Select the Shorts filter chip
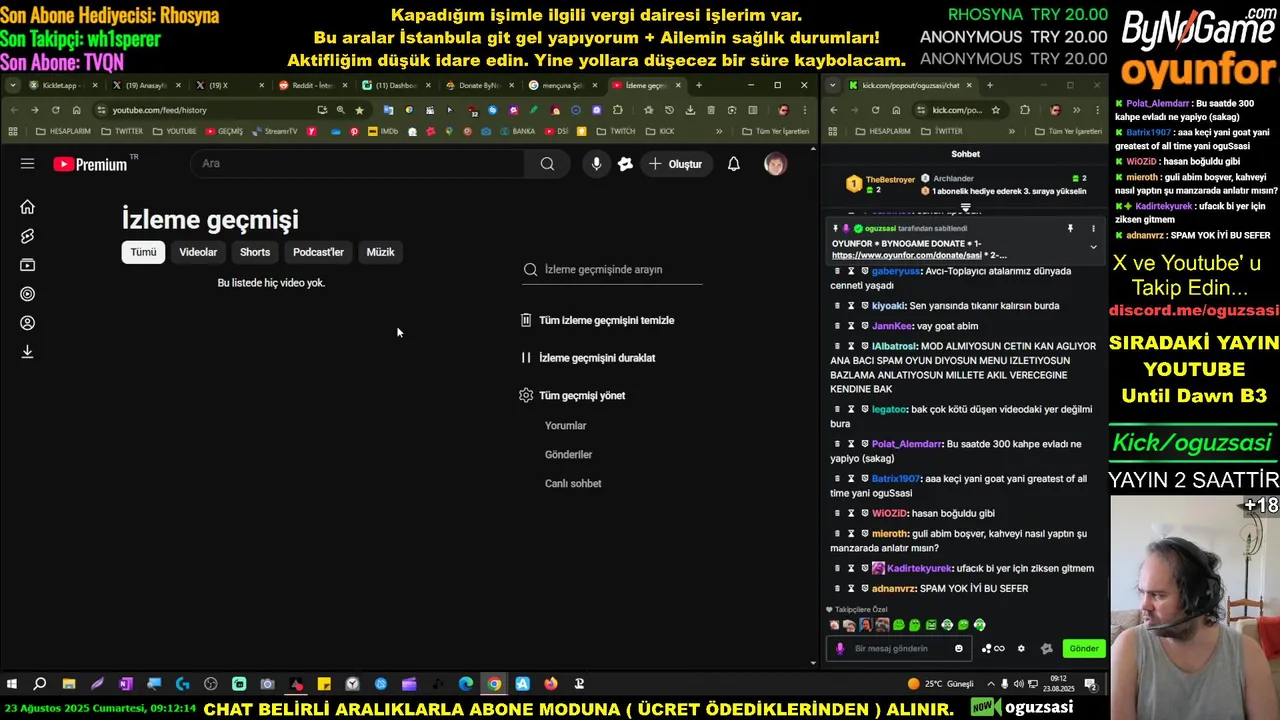Image resolution: width=1280 pixels, height=720 pixels. 255,252
